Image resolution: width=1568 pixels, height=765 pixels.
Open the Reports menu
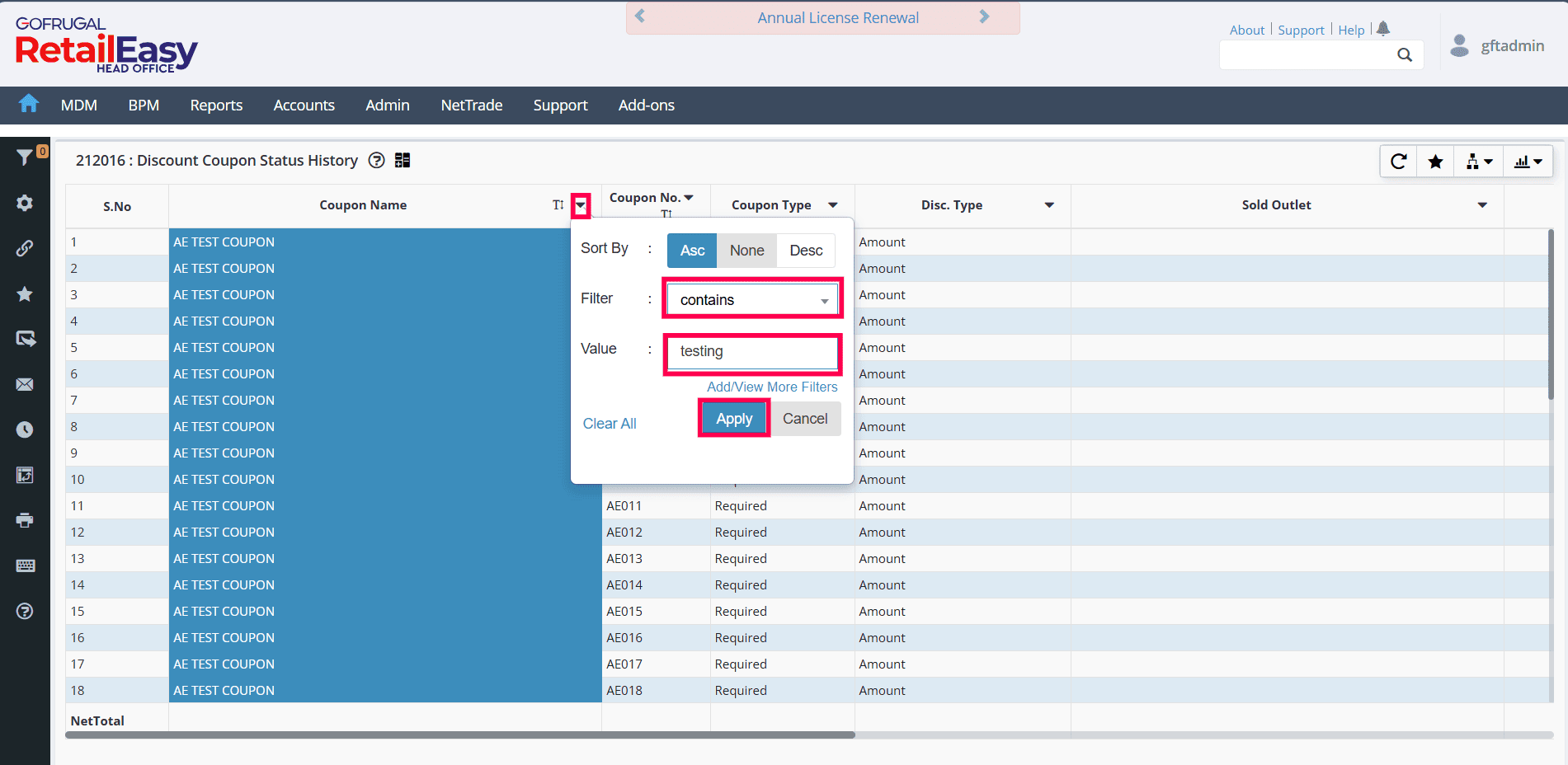216,106
